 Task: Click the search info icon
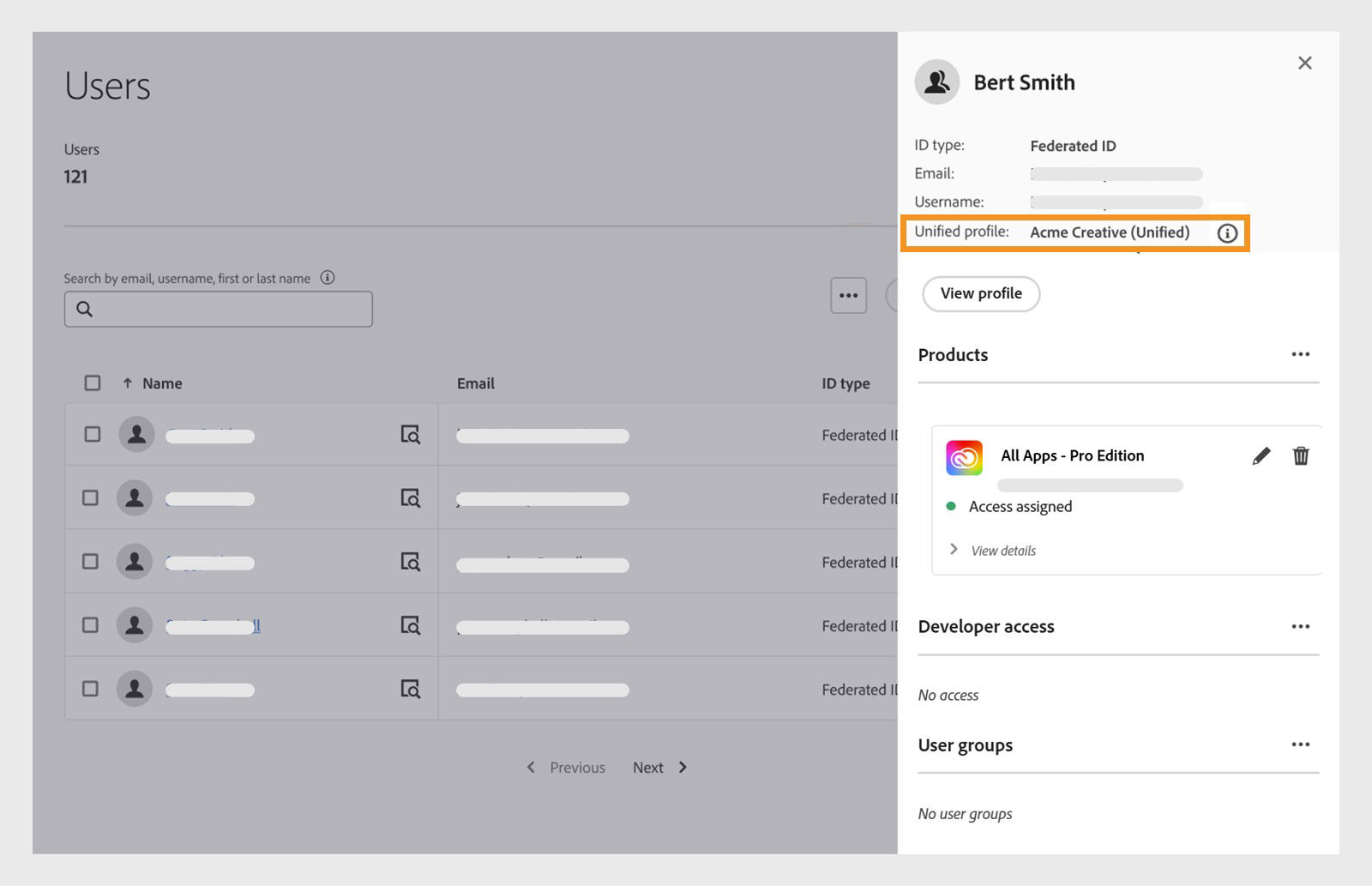click(328, 277)
